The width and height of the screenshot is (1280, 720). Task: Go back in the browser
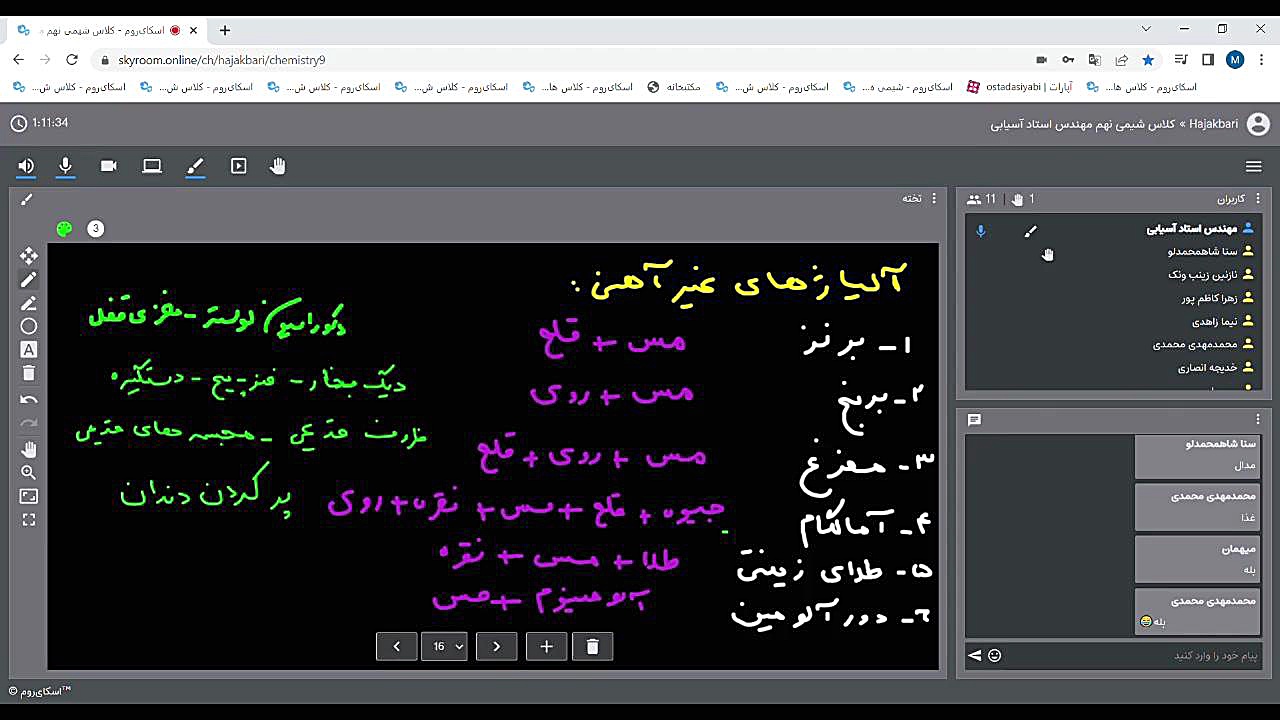click(x=18, y=60)
